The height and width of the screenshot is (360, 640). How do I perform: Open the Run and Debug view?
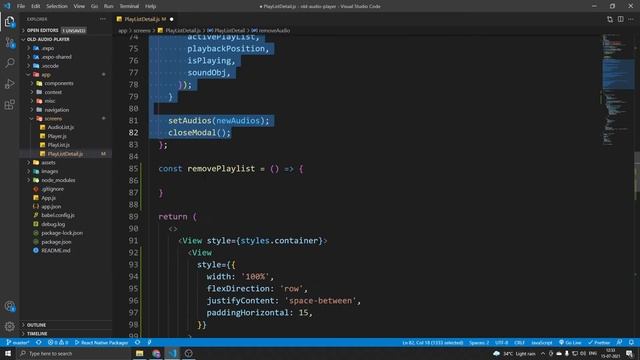coord(9,84)
